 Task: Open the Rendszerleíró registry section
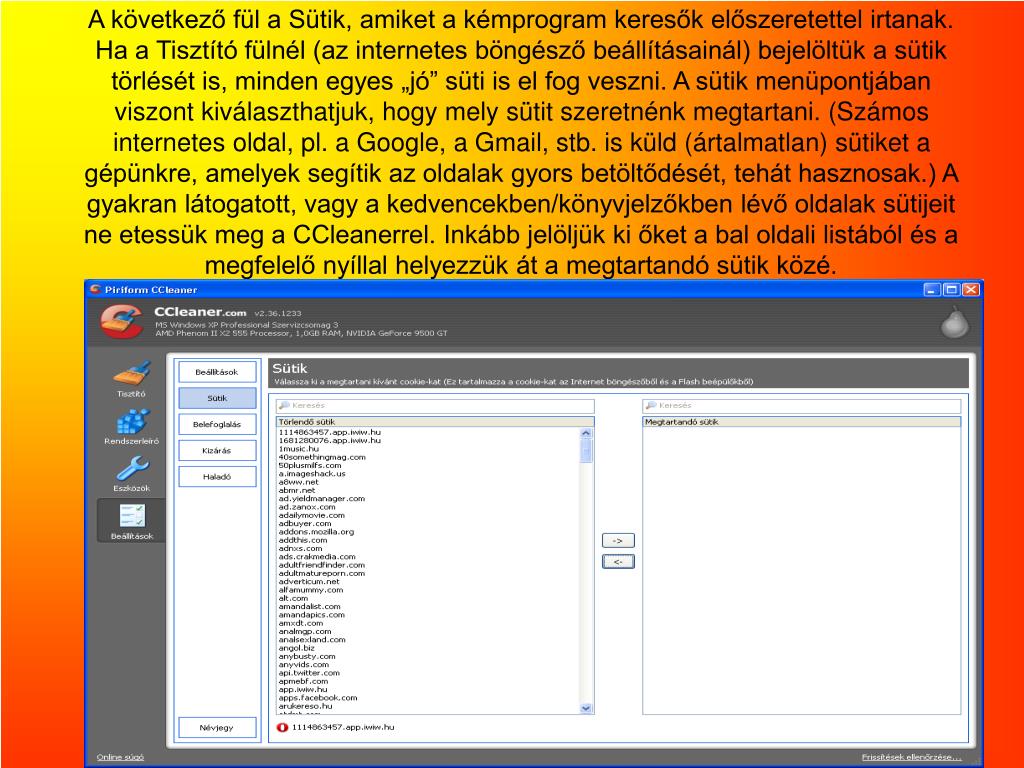131,426
